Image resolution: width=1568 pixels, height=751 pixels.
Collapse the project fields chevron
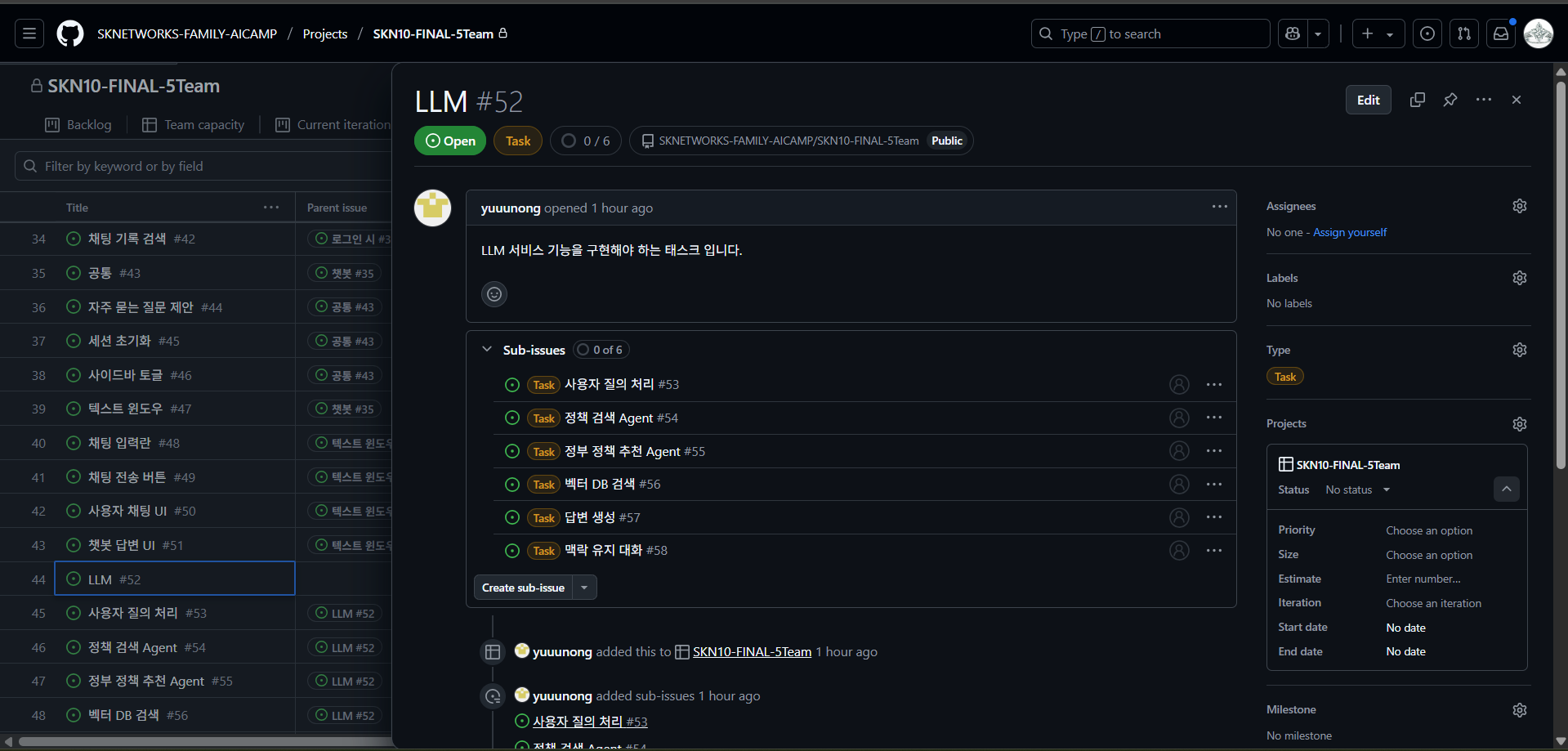(x=1507, y=489)
